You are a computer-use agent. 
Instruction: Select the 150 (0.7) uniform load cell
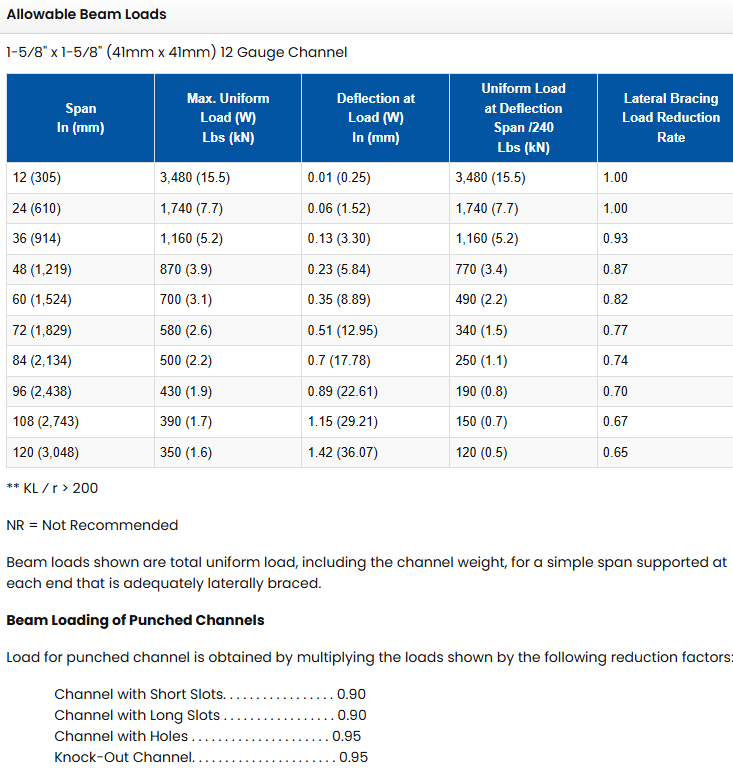pyautogui.click(x=481, y=422)
